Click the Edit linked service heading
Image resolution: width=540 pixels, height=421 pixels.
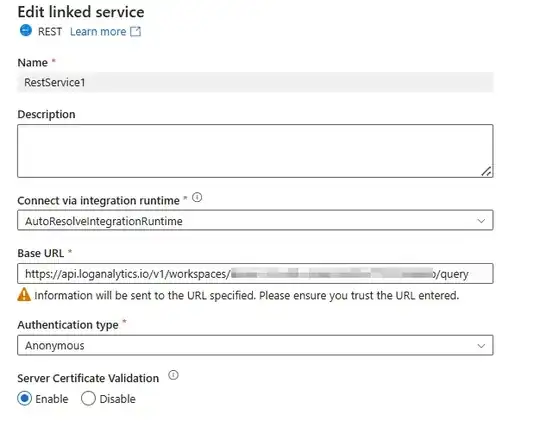81,12
